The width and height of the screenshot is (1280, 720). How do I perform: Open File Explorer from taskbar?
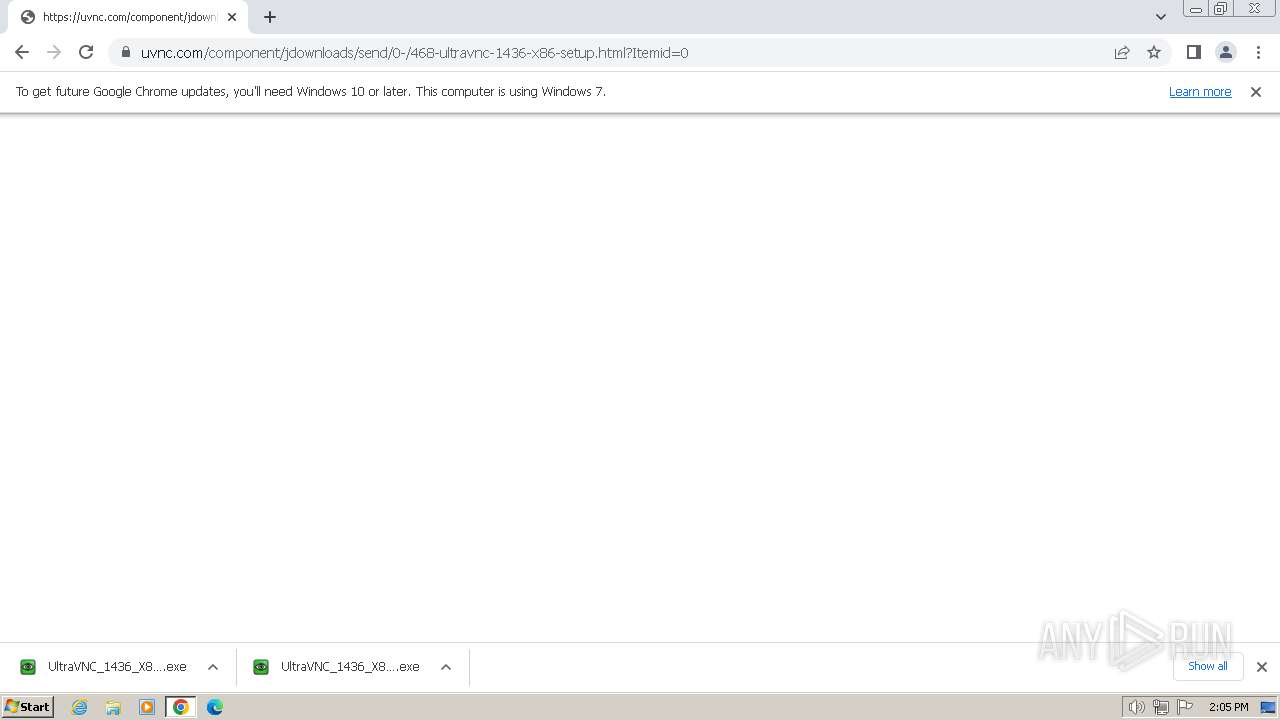point(113,707)
